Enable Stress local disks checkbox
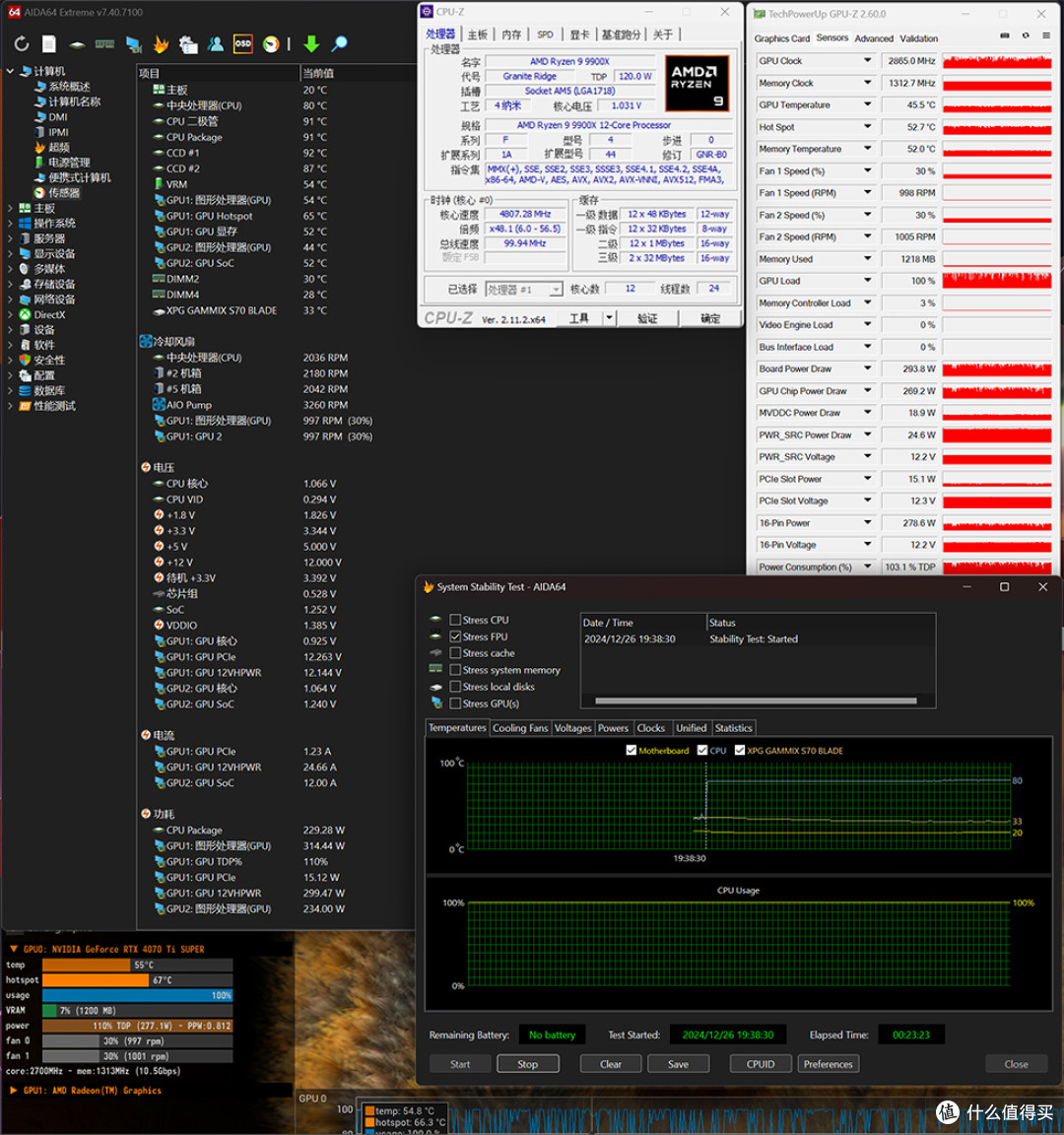The image size is (1064, 1135). [455, 686]
